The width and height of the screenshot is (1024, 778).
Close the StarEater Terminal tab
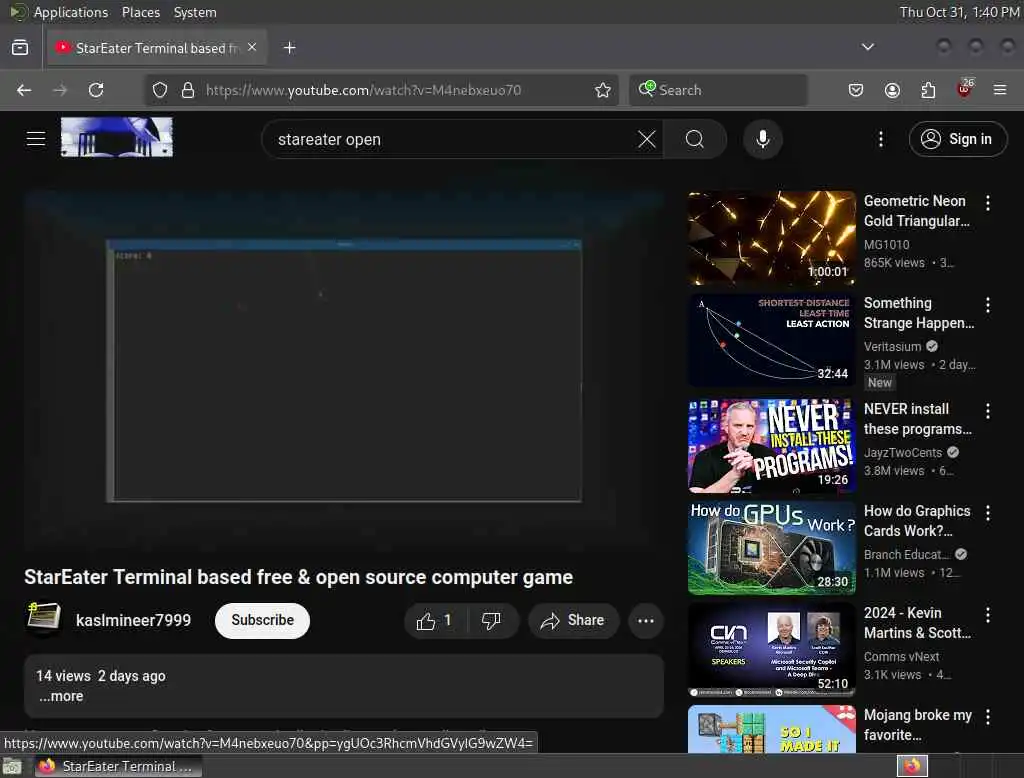pyautogui.click(x=252, y=48)
